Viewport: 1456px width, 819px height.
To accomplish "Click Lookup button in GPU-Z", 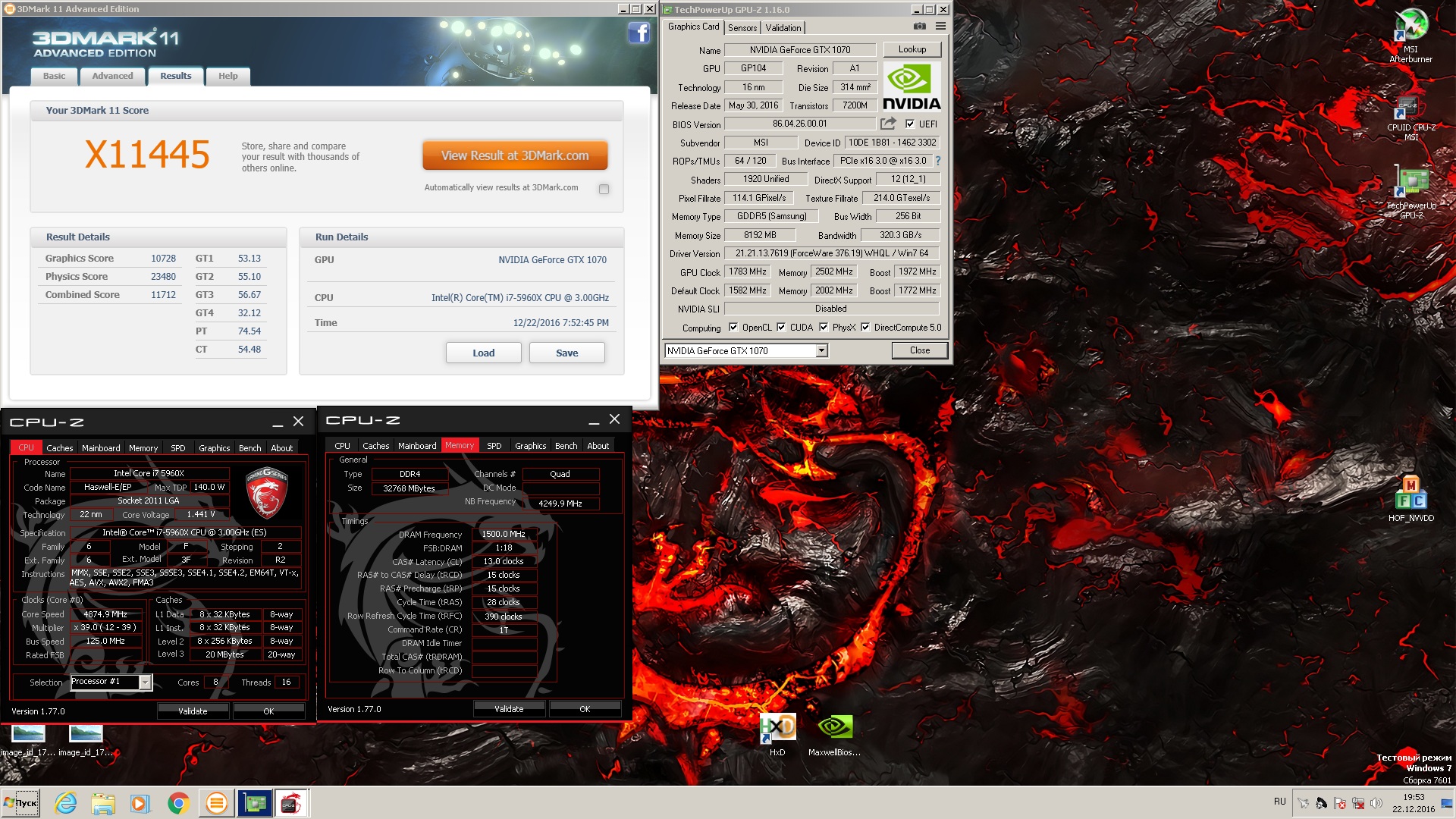I will point(912,49).
